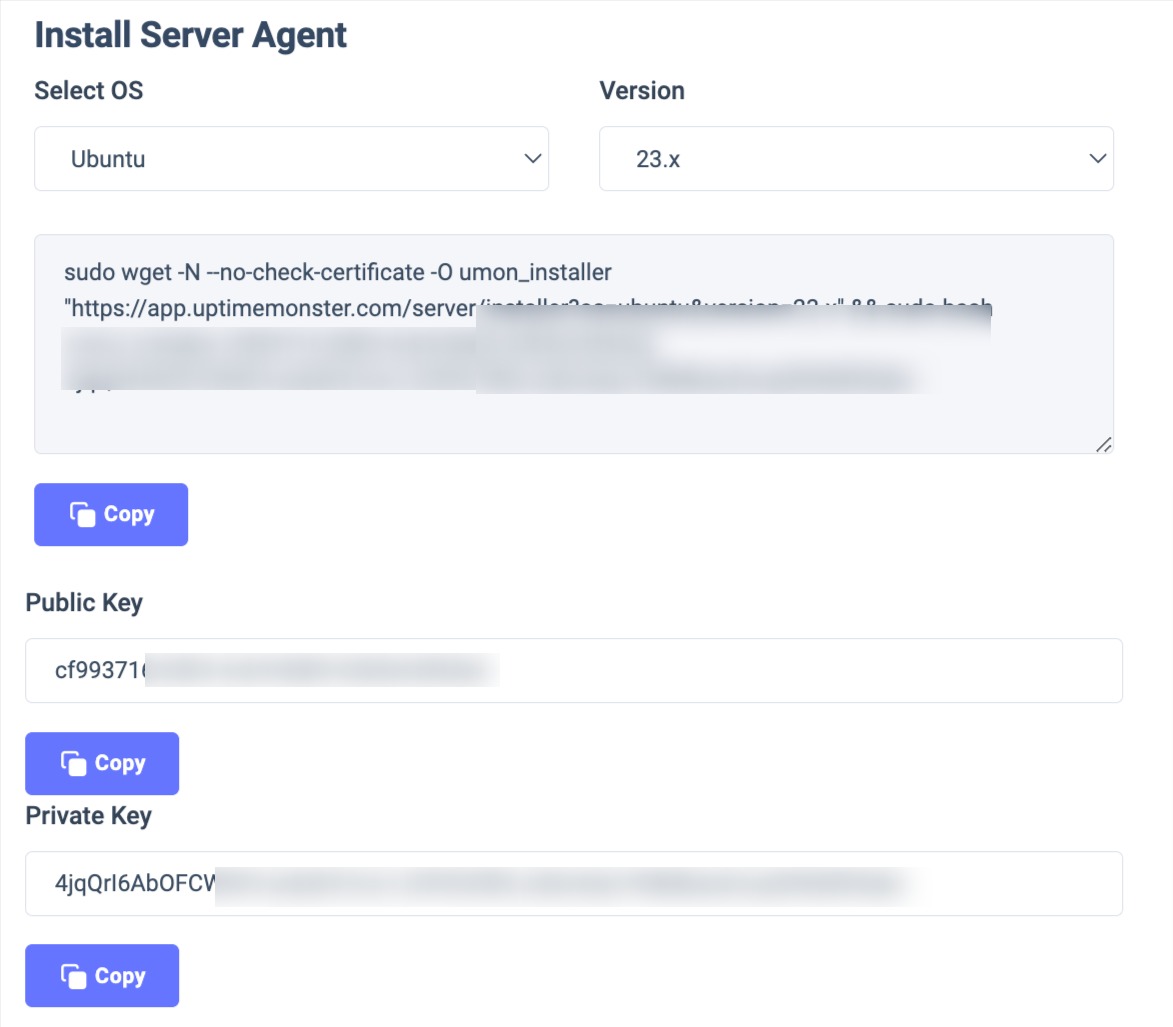Click the copy icon below the install command
This screenshot has width=1173, height=1027.
pos(82,515)
